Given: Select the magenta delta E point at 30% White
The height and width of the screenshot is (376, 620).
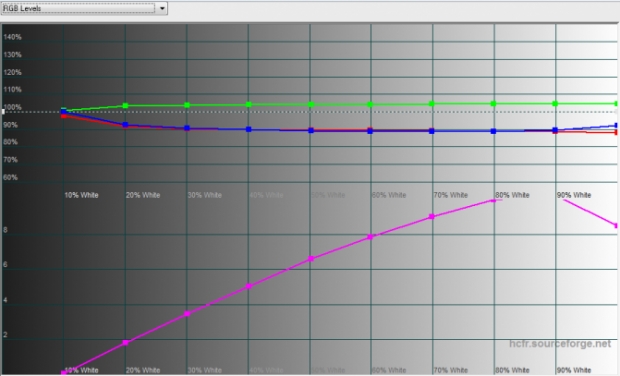Looking at the screenshot, I should tap(187, 314).
